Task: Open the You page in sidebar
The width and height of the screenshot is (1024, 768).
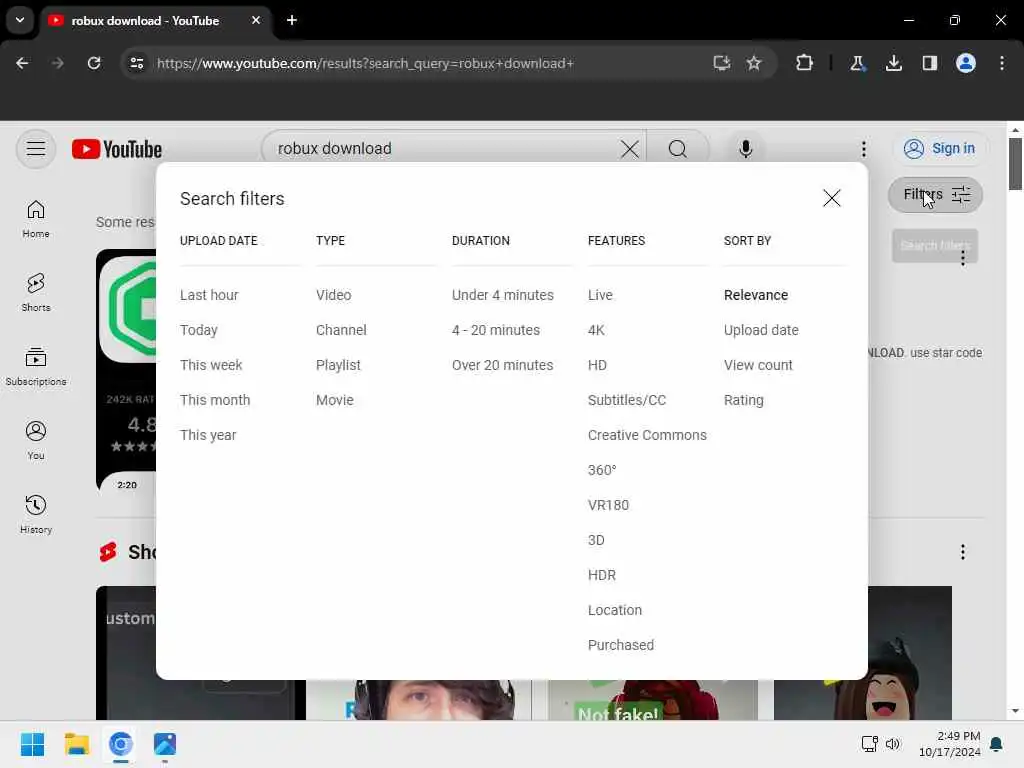Action: coord(36,441)
